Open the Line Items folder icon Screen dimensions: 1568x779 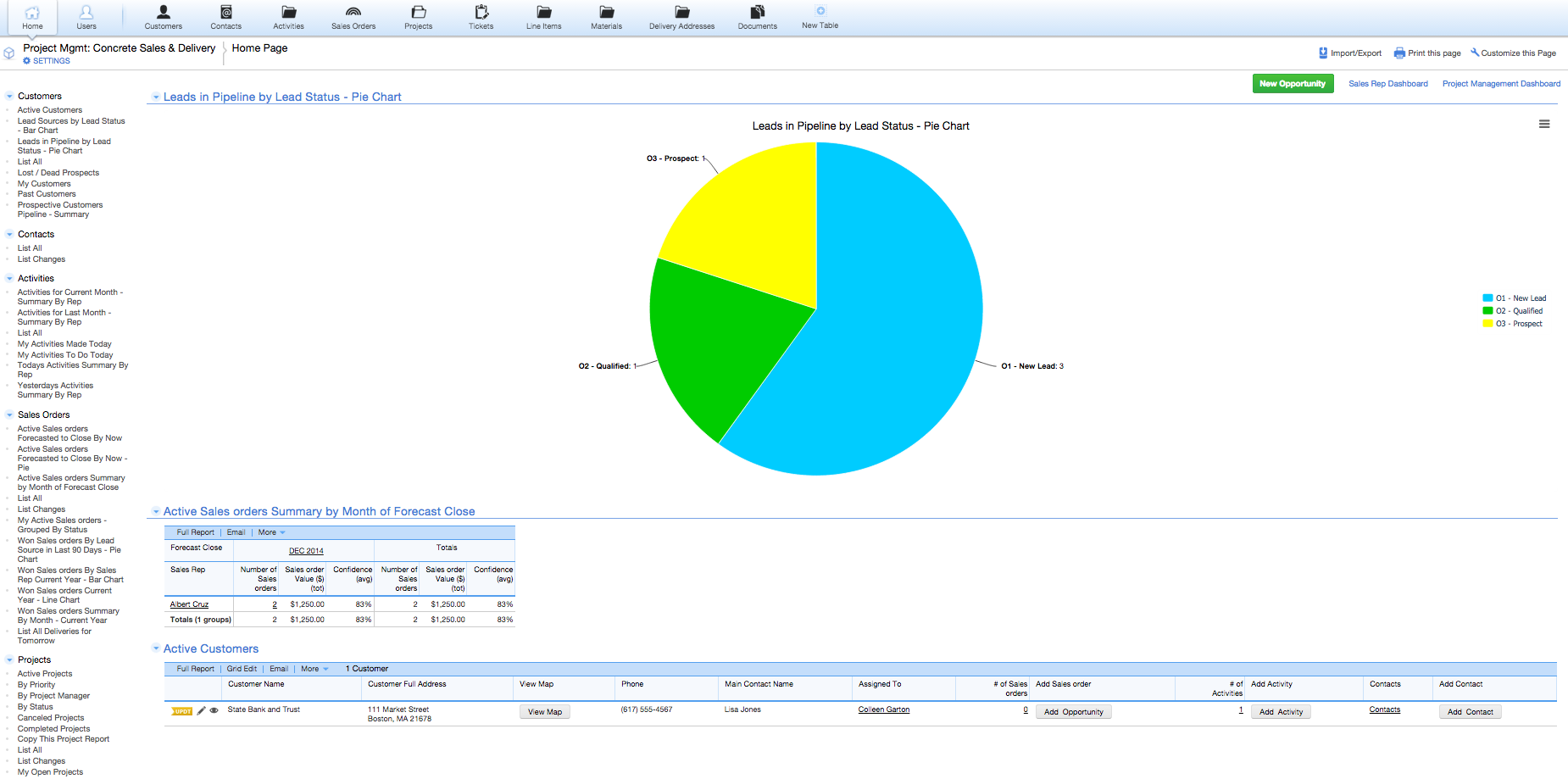click(x=544, y=12)
